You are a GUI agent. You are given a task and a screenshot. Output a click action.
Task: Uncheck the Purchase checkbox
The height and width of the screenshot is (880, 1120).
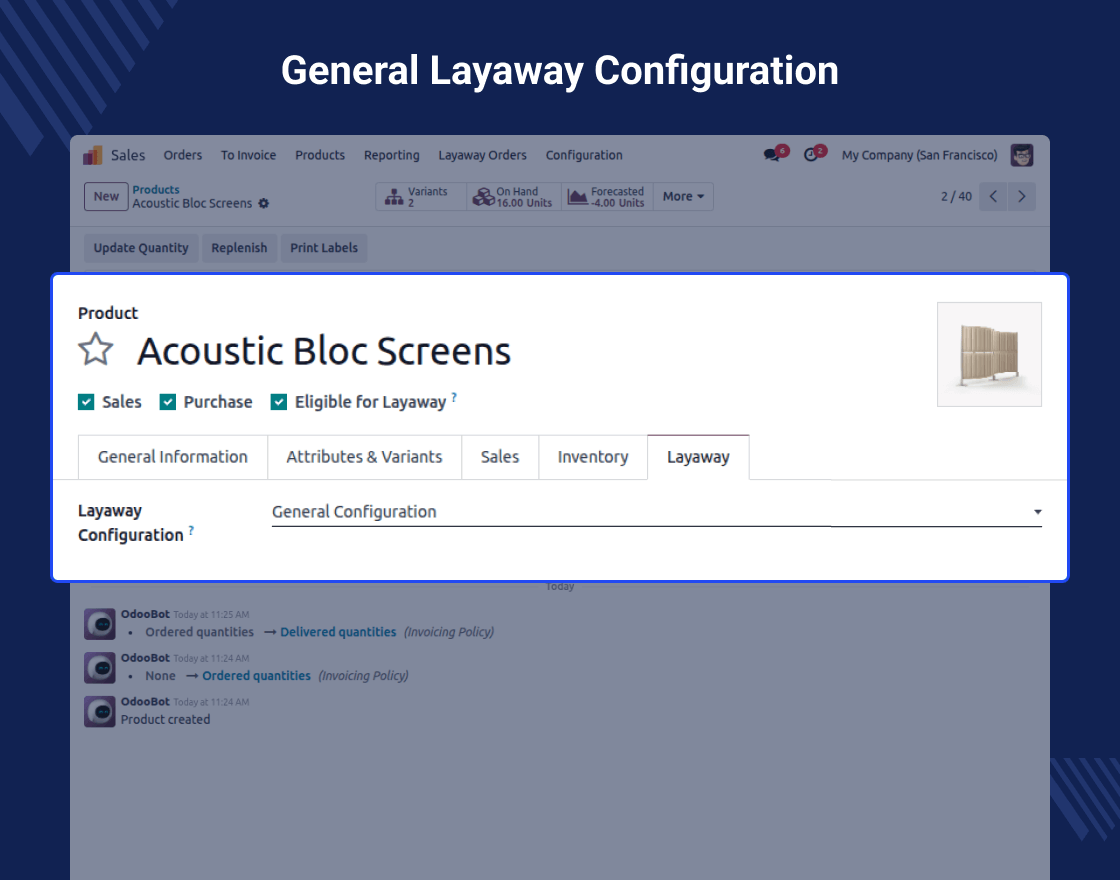pos(168,402)
